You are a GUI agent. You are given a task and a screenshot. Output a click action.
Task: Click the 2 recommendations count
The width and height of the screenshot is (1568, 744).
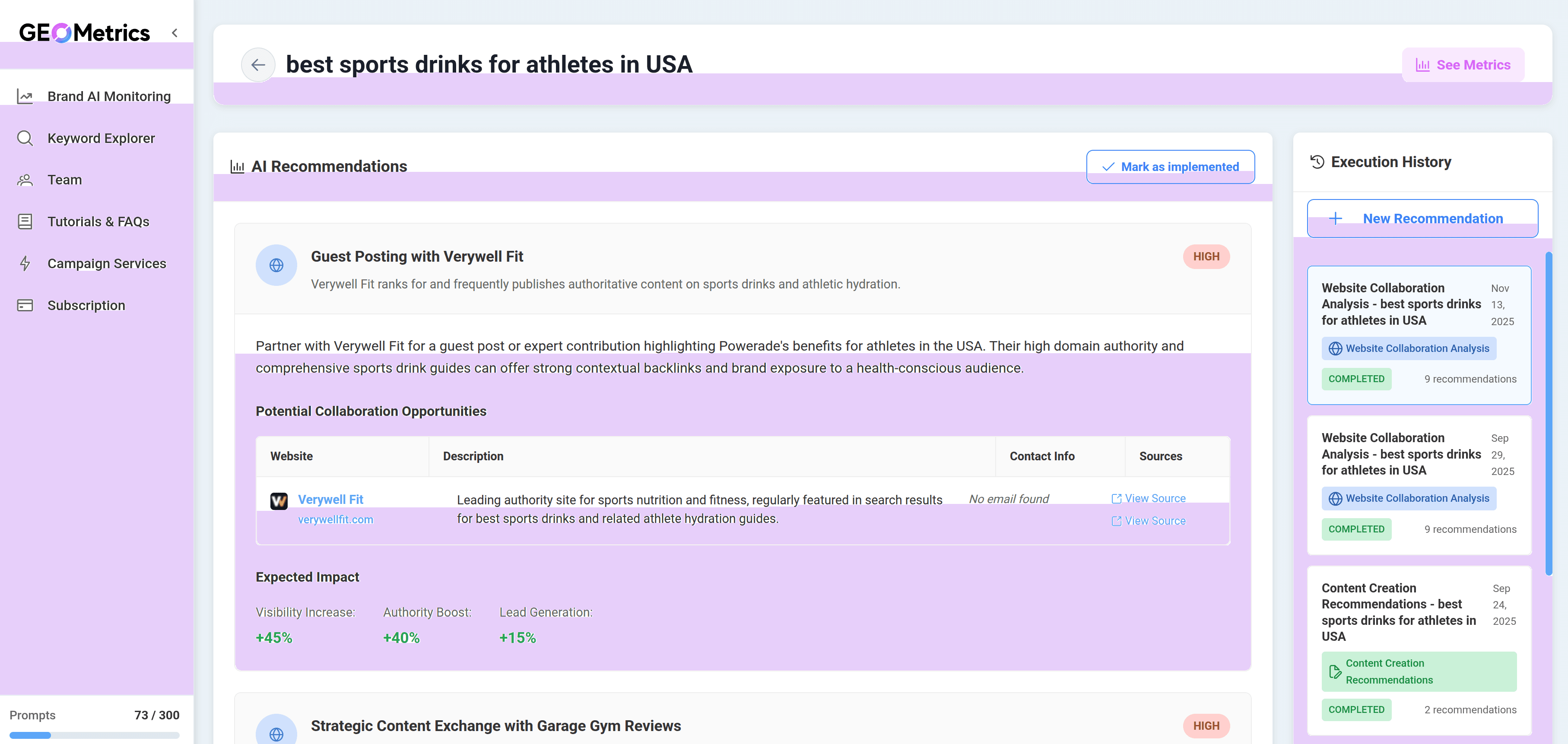click(x=1470, y=710)
